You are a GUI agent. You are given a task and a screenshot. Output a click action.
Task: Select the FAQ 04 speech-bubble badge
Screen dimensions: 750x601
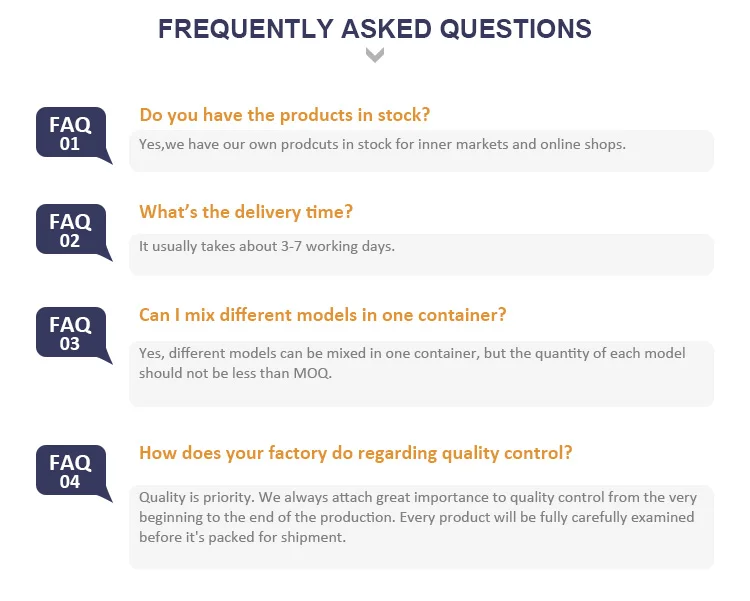pos(70,471)
